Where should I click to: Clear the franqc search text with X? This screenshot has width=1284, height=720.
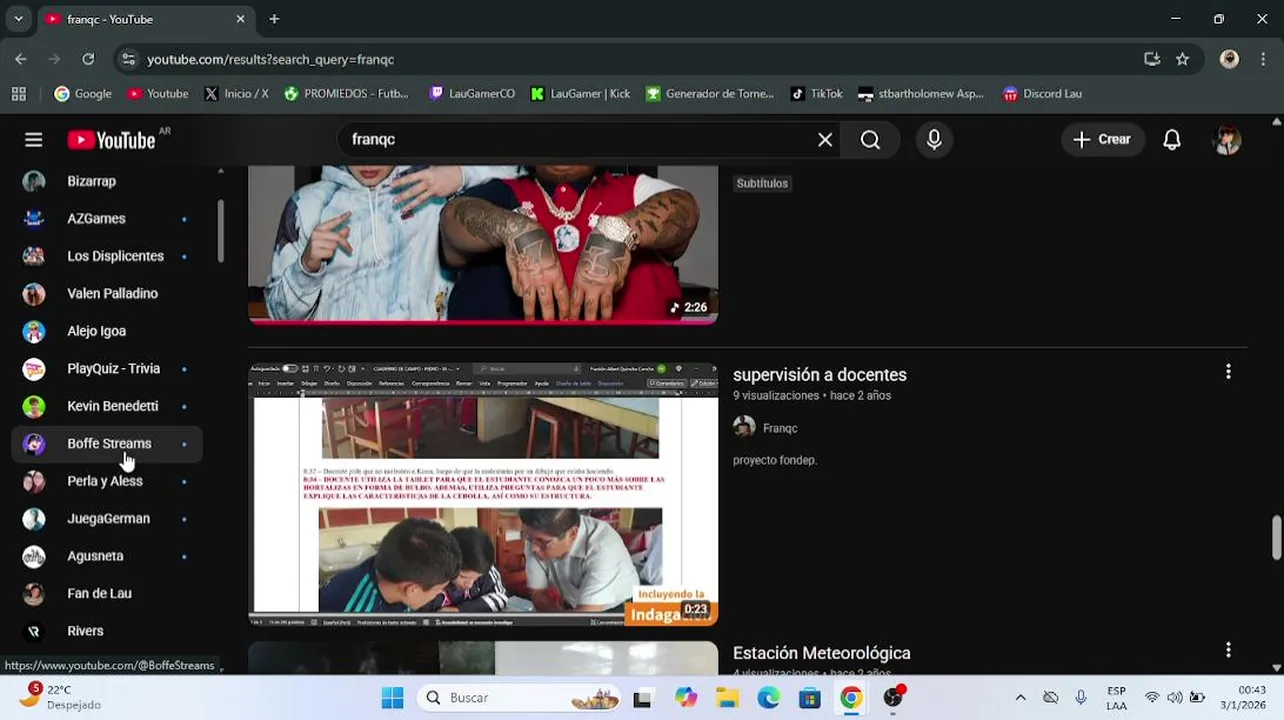point(825,140)
